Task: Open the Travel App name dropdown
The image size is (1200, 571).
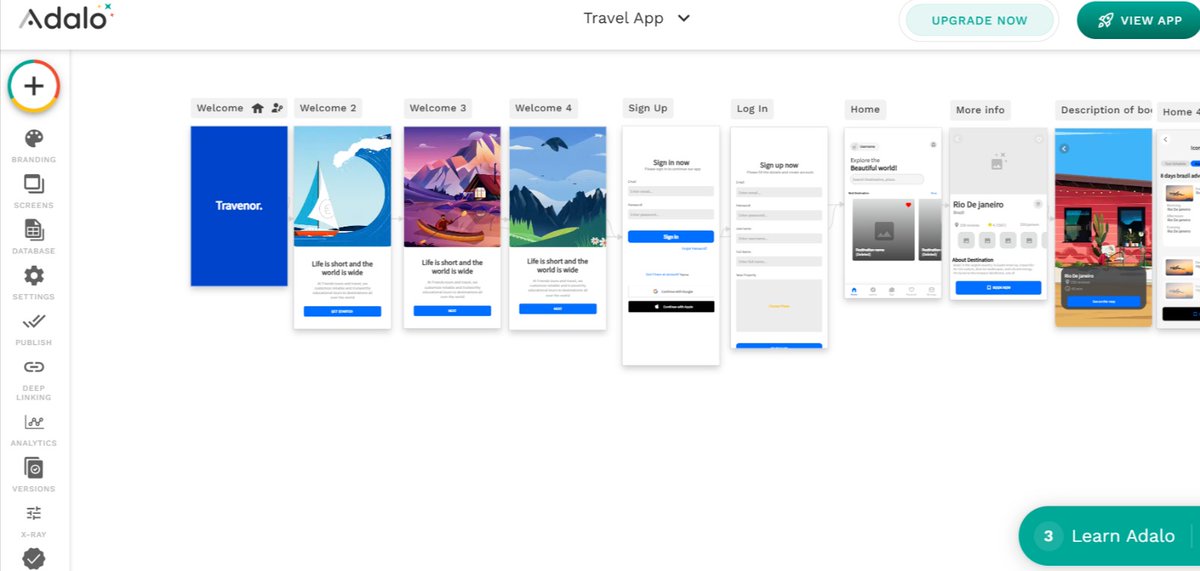Action: click(x=637, y=18)
